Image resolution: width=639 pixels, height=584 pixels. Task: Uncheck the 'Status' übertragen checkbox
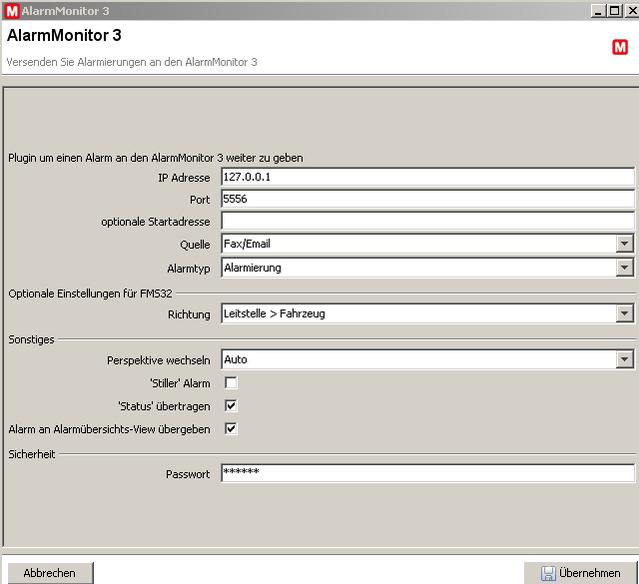pos(231,406)
